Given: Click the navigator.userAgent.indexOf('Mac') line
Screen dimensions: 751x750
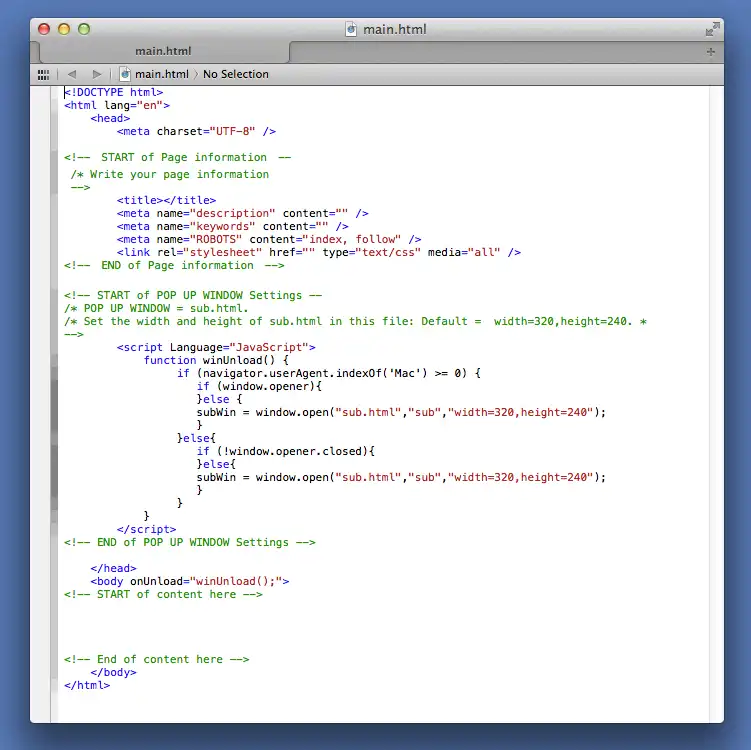Looking at the screenshot, I should 329,373.
